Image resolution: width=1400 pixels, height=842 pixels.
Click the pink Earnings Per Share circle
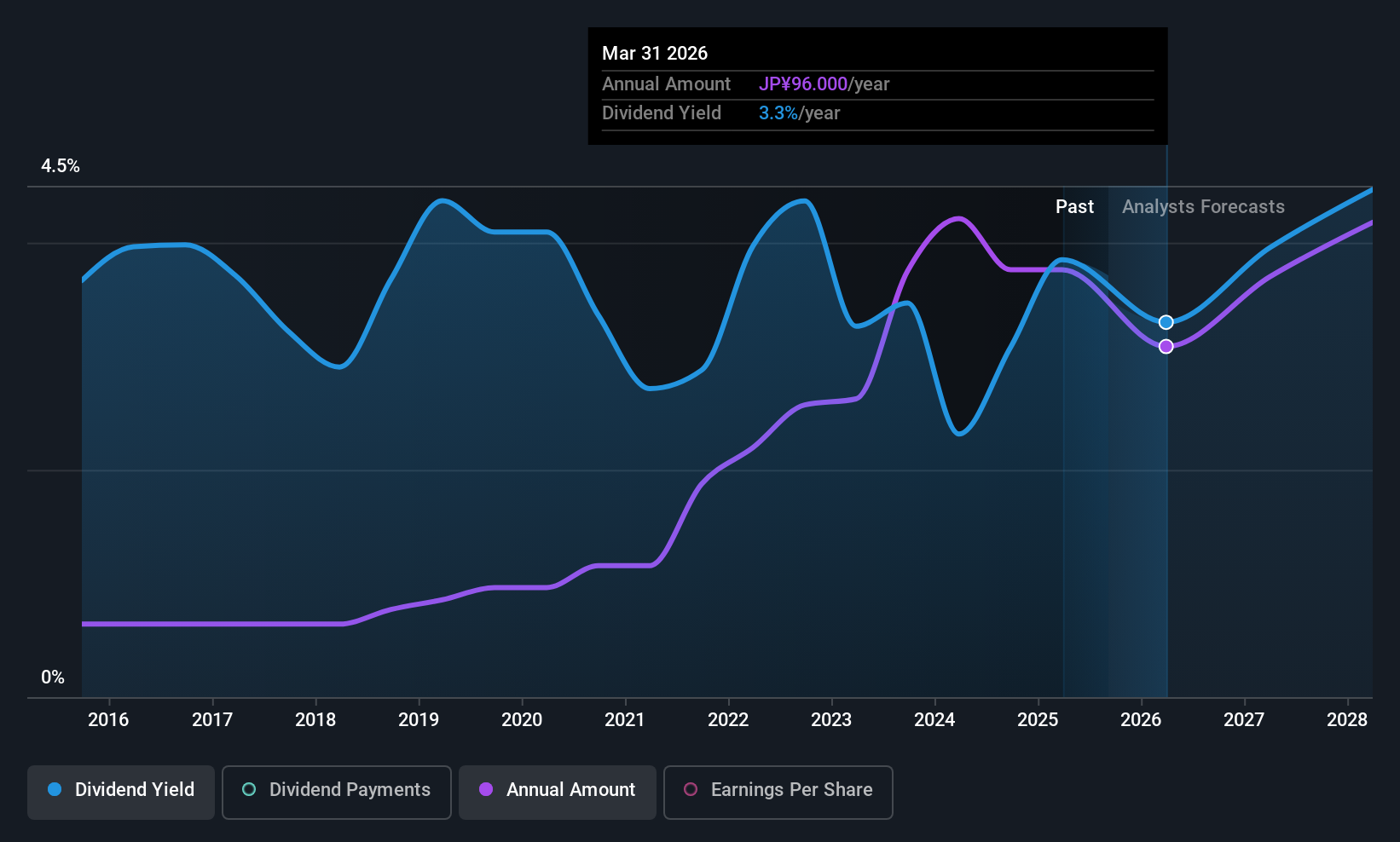691,789
